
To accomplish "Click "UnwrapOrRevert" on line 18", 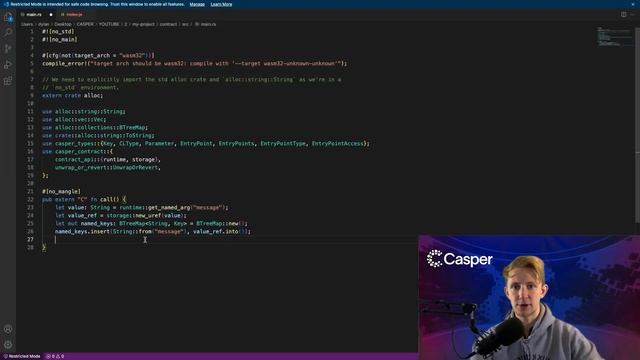I will (136, 167).
